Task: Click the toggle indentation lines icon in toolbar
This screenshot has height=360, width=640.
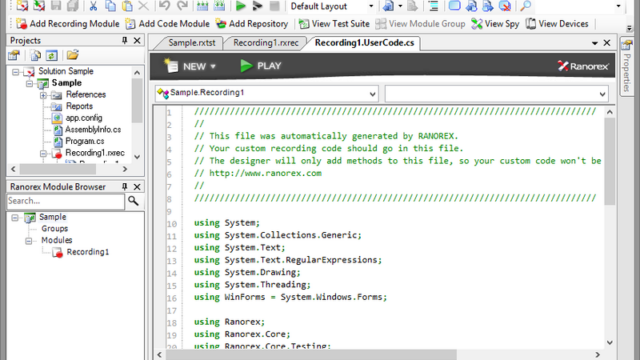Action: click(433, 6)
